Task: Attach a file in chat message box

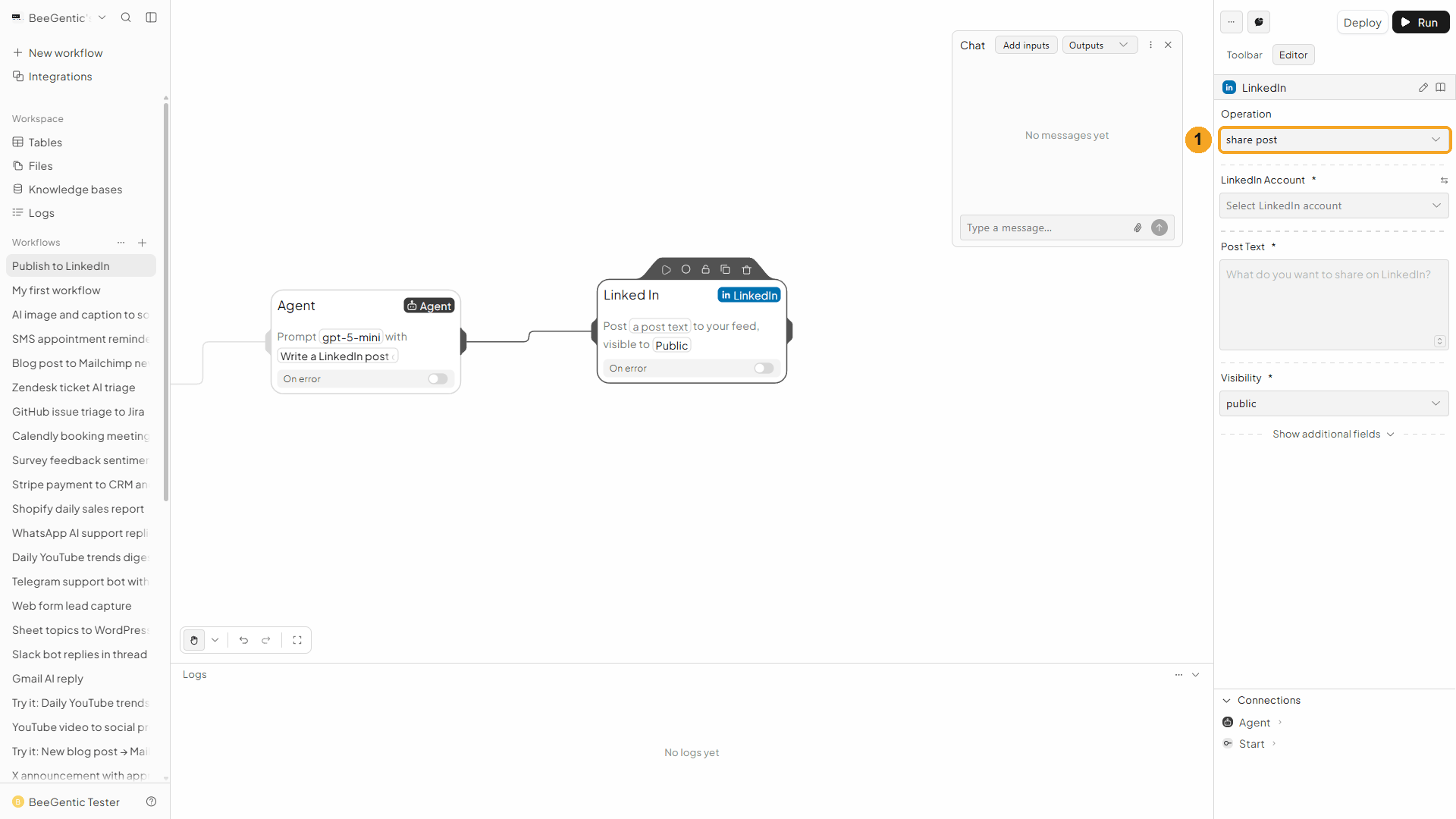Action: [1137, 227]
